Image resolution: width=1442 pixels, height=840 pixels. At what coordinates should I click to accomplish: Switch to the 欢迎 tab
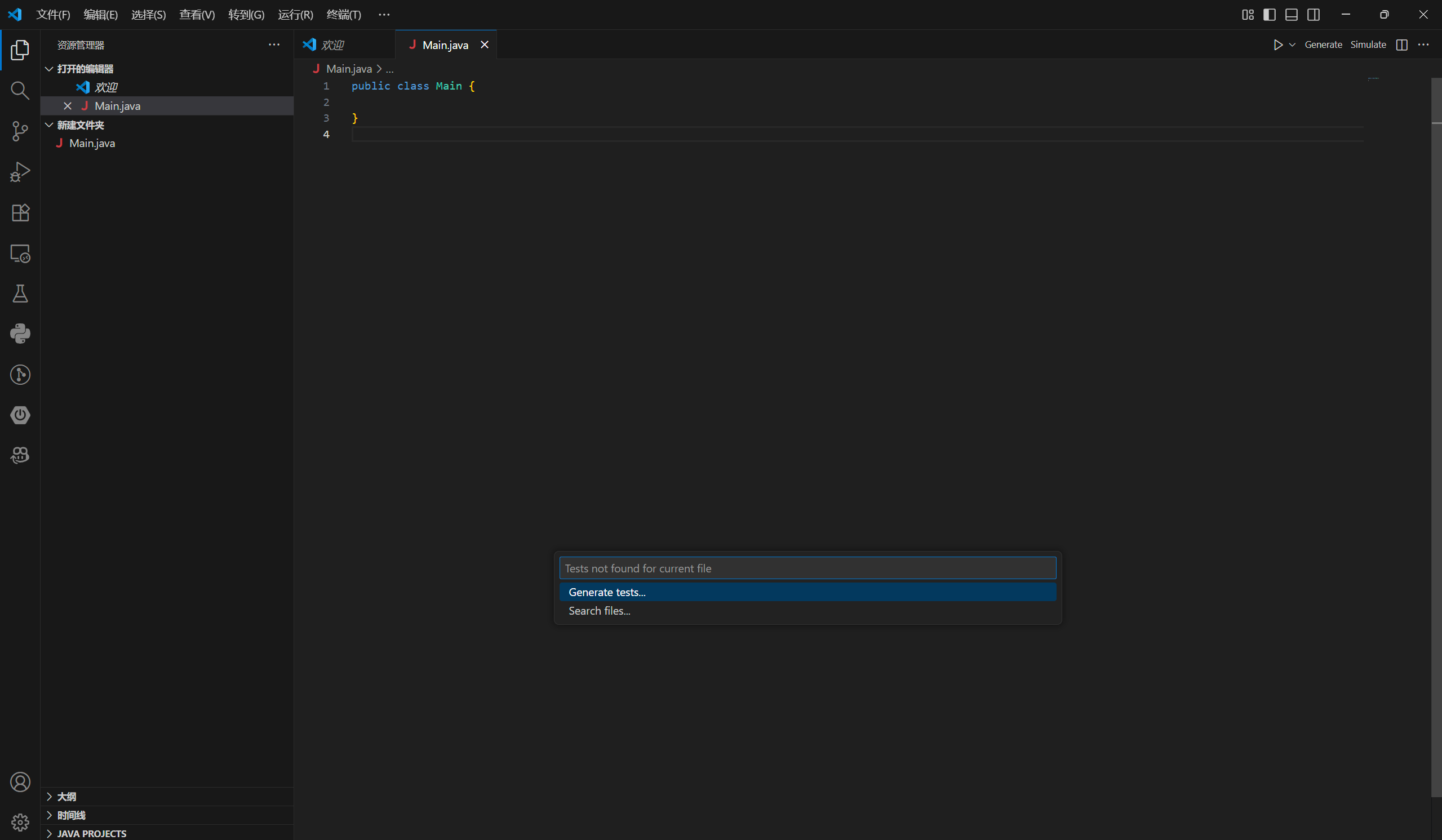[332, 45]
